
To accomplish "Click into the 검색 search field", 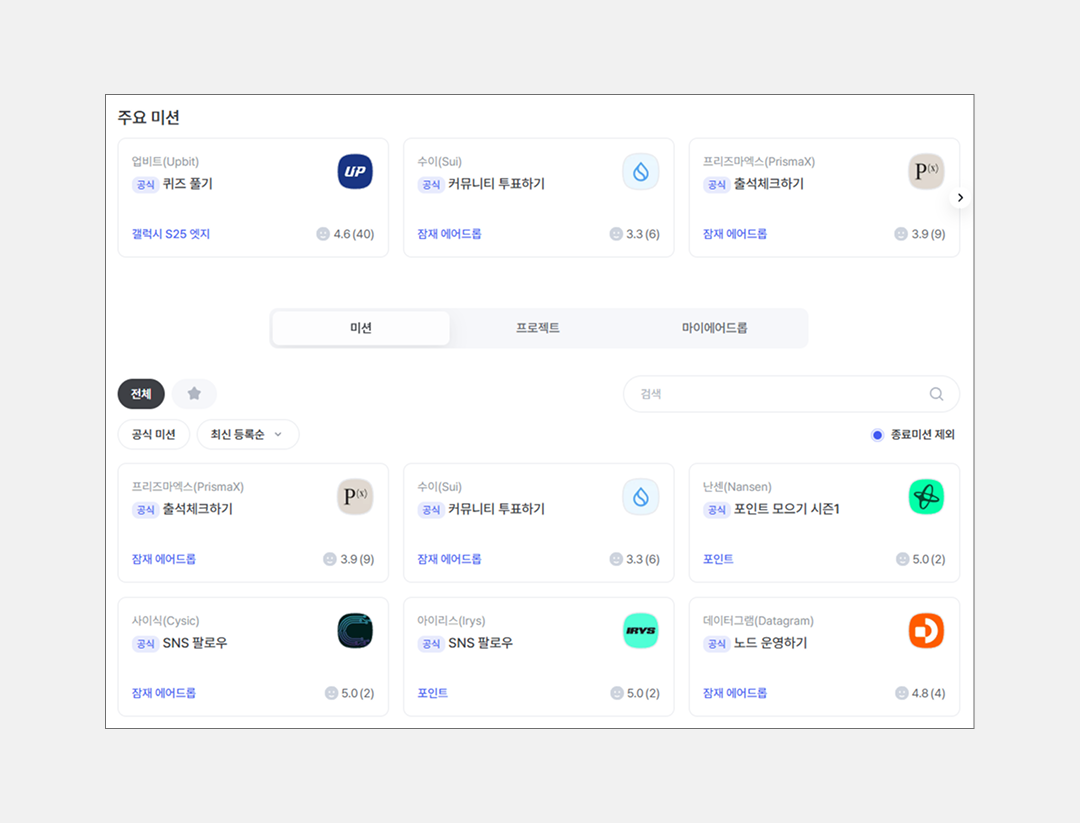I will tap(780, 394).
